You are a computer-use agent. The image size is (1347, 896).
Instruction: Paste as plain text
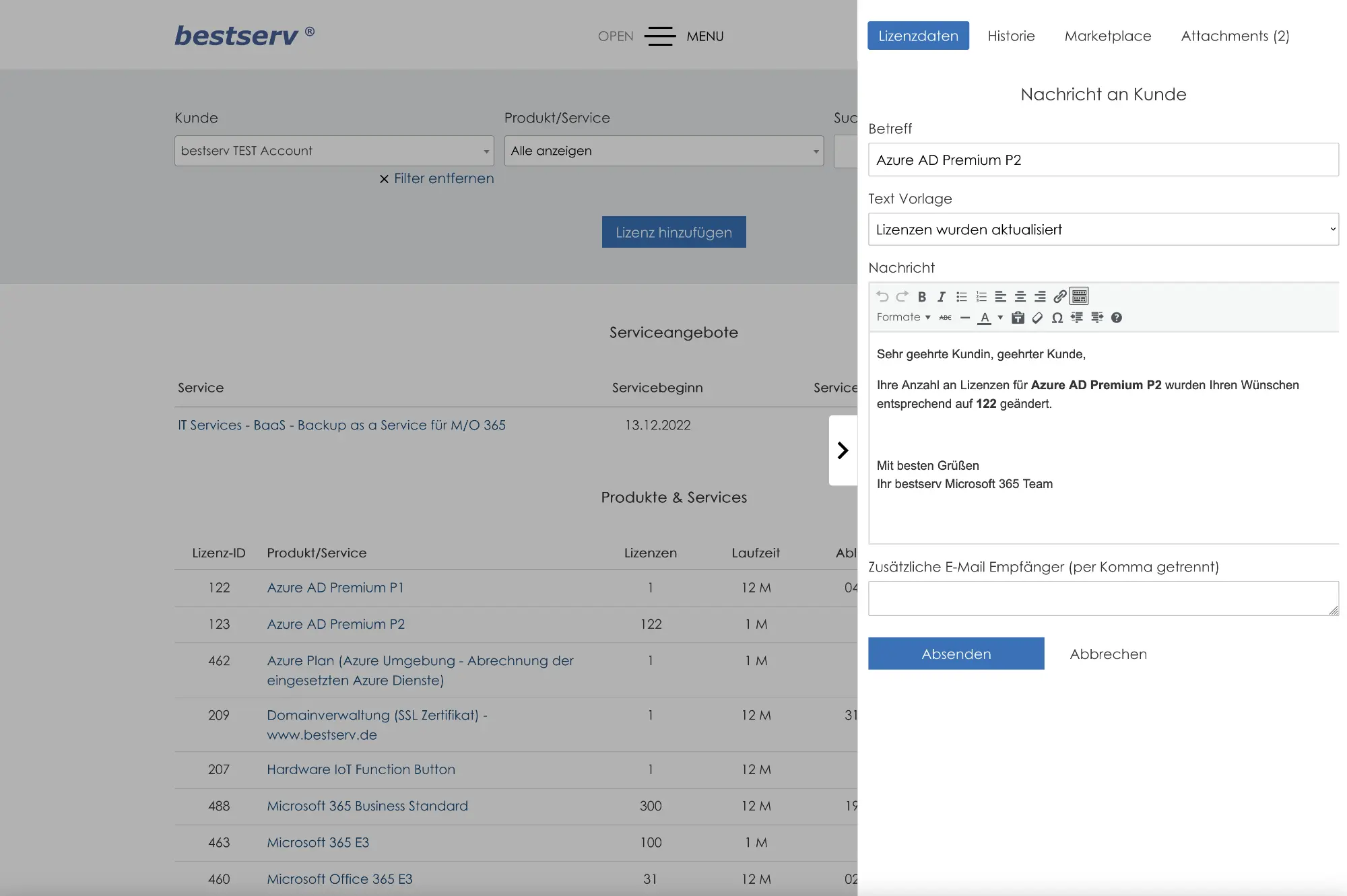pos(1018,318)
